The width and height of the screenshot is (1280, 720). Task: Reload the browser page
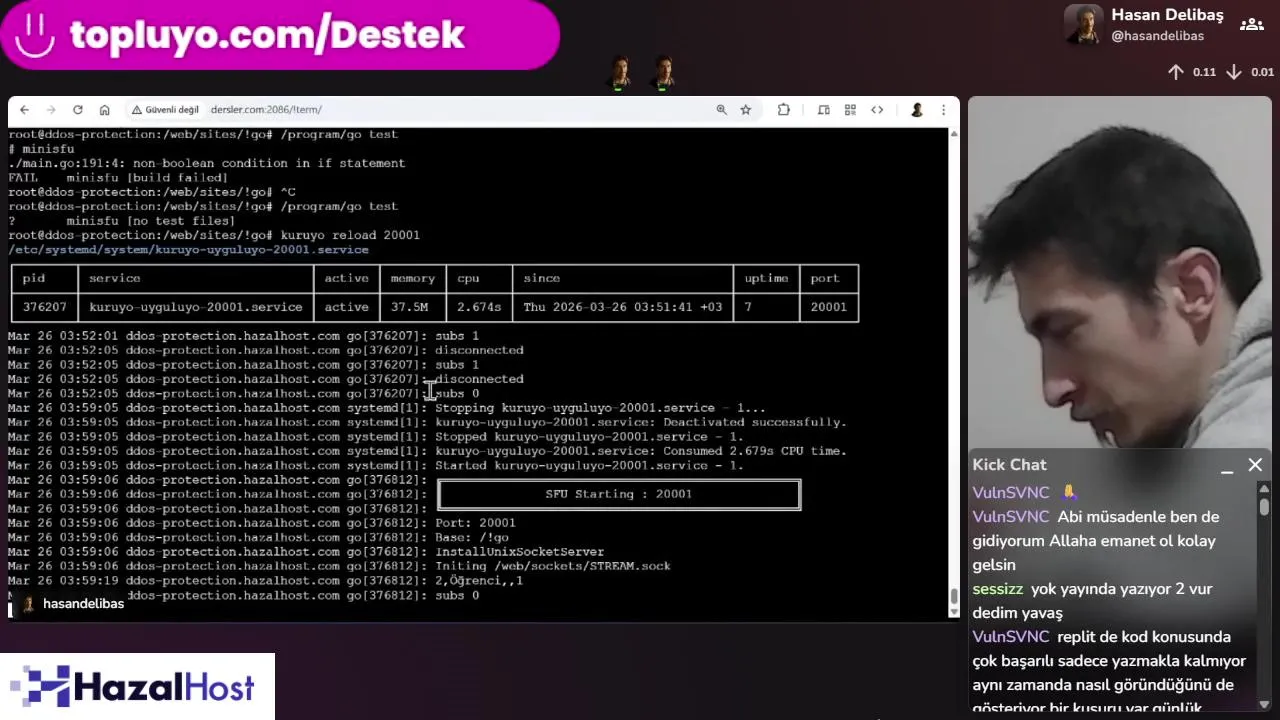click(x=77, y=110)
